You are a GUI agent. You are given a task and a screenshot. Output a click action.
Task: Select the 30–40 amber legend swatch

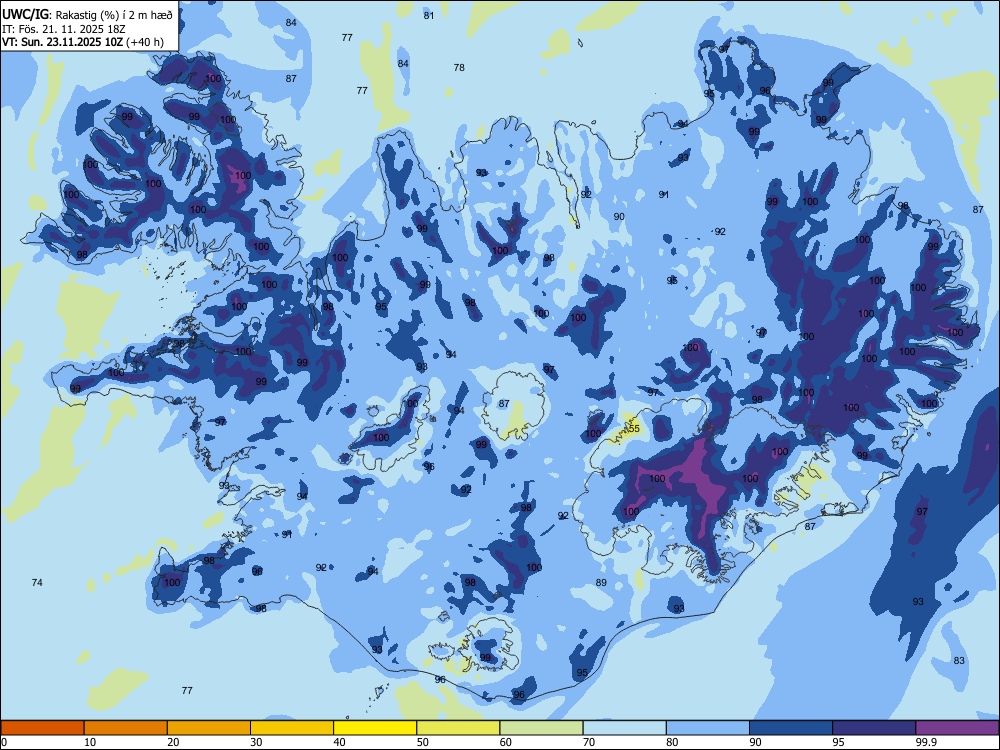tap(292, 728)
